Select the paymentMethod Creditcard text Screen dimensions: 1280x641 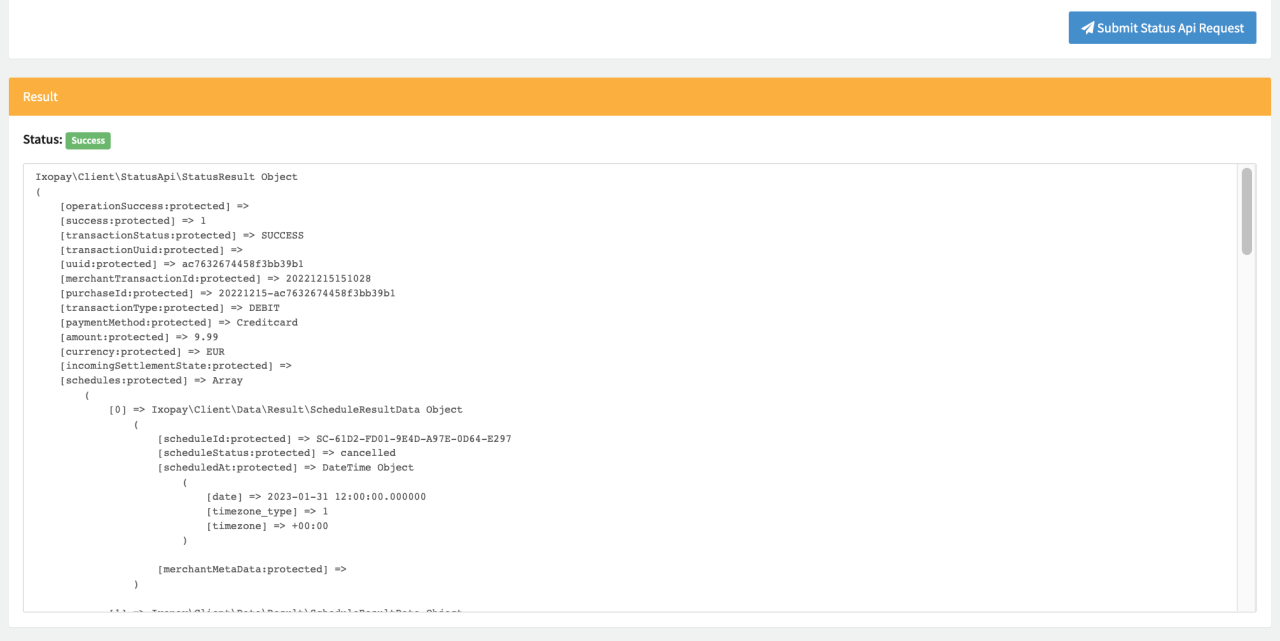click(x=267, y=323)
